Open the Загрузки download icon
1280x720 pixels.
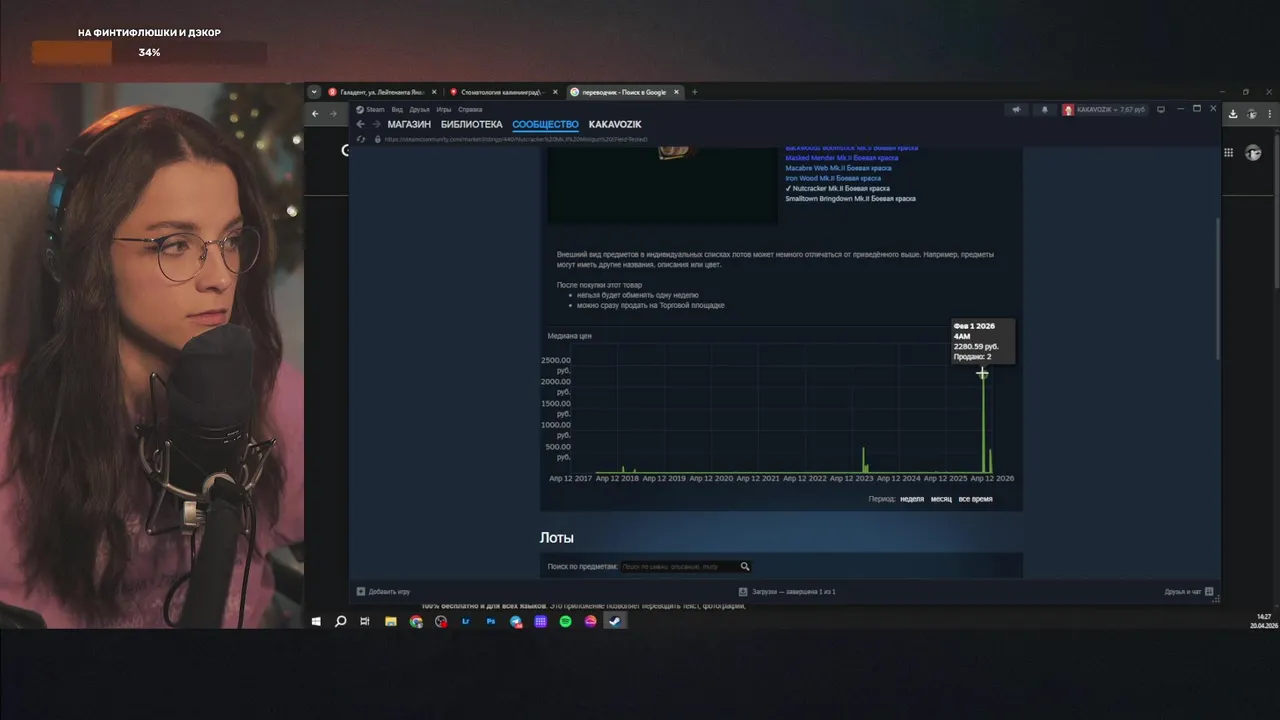[x=745, y=591]
